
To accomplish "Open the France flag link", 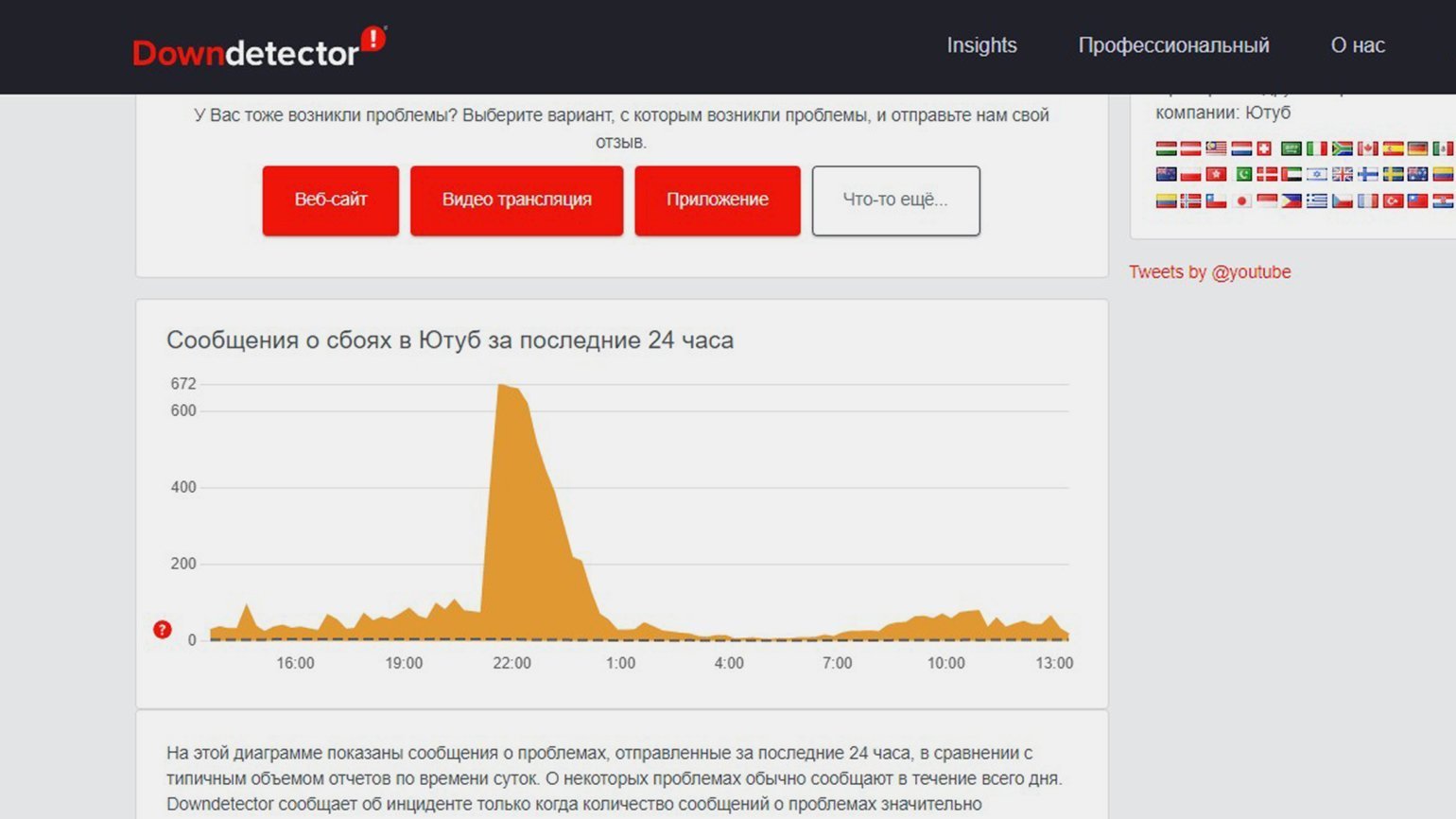I will (1368, 200).
